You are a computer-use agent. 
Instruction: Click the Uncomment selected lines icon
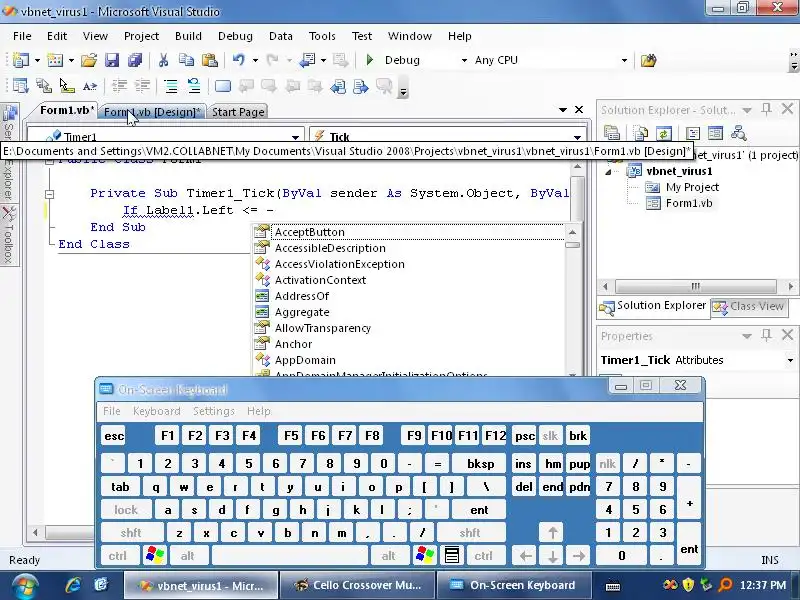pos(194,86)
